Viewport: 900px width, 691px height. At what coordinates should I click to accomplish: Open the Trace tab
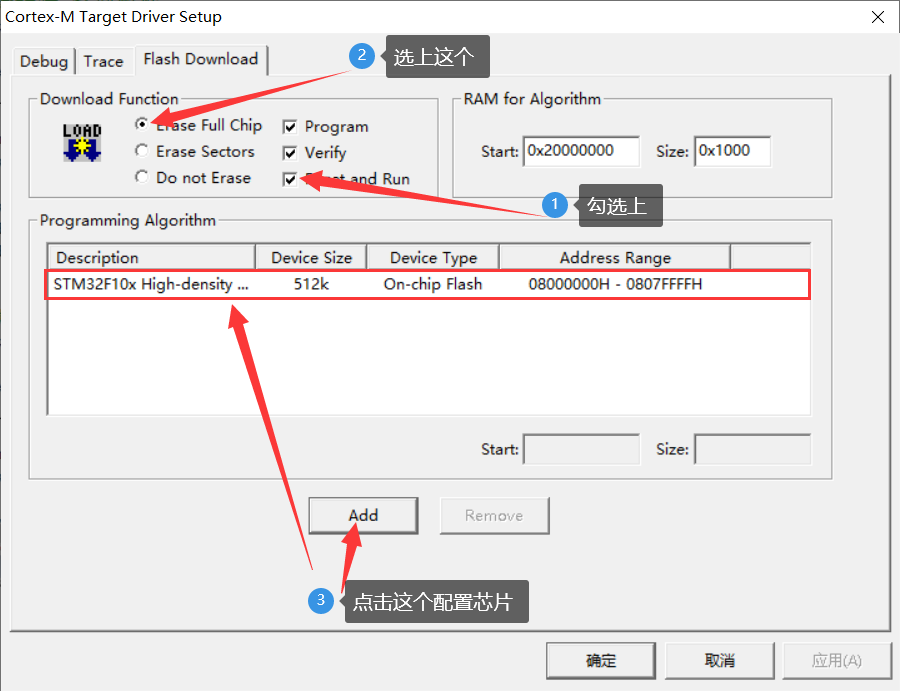pyautogui.click(x=104, y=61)
